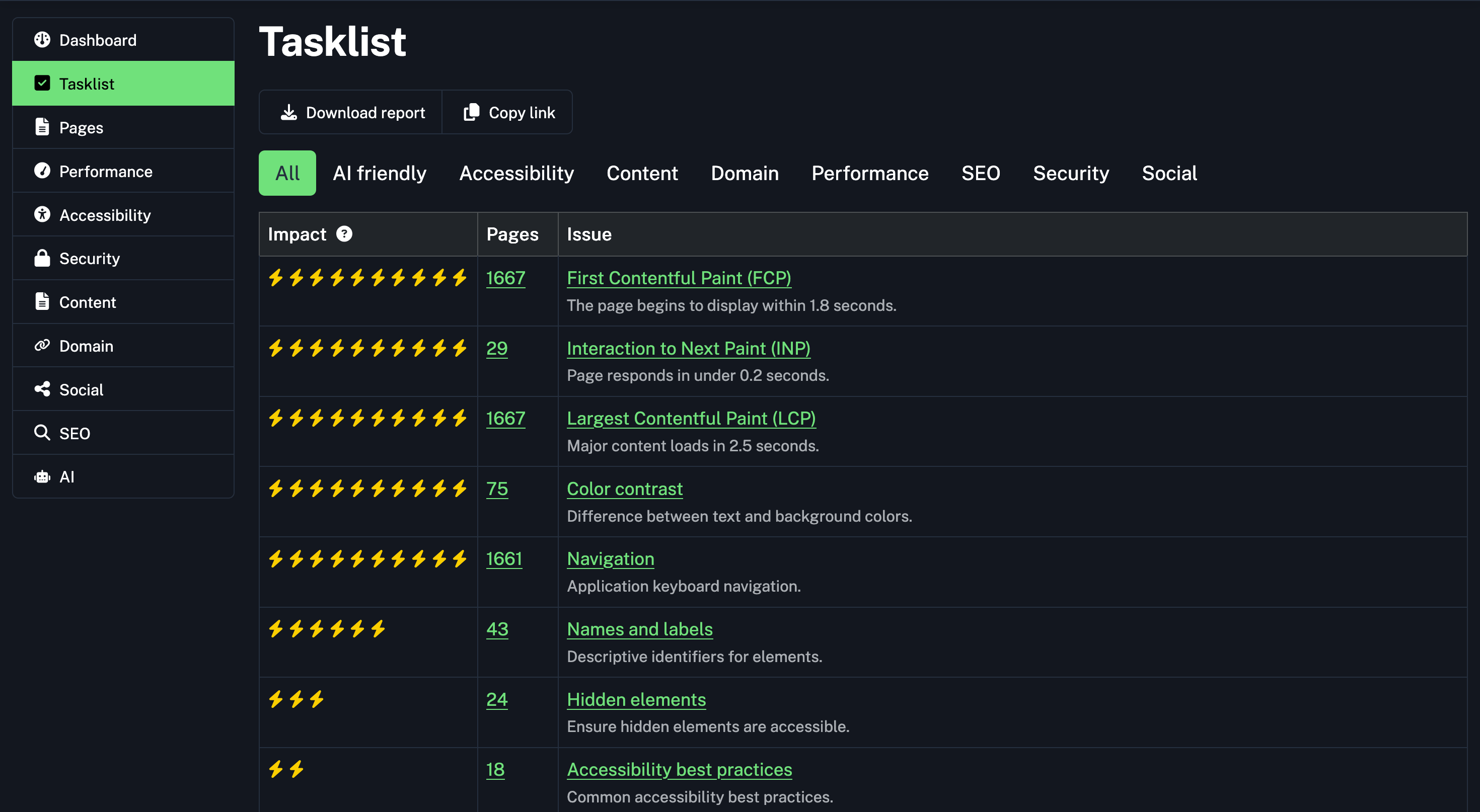Open Largest Contentful Paint (LCP) issue
Screen dimensions: 1480x812
(x=691, y=418)
